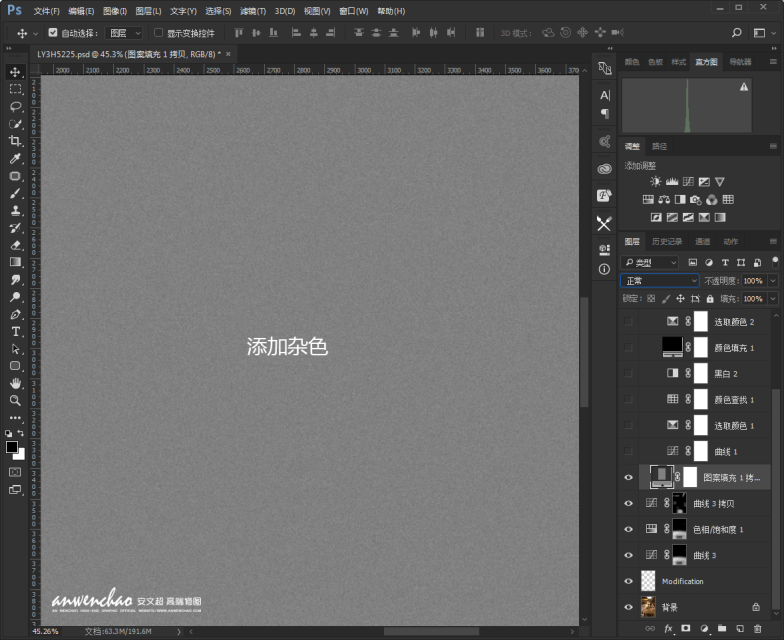
Task: Hide the 曲线 3 layer
Action: (x=628, y=555)
